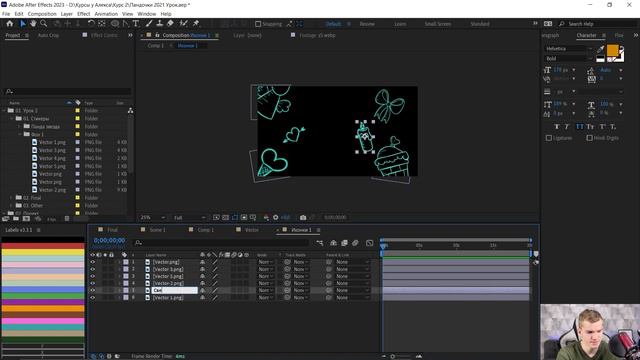Click the Shy layers switch in timeline header
Screen dimensions: 640x360
(333, 243)
